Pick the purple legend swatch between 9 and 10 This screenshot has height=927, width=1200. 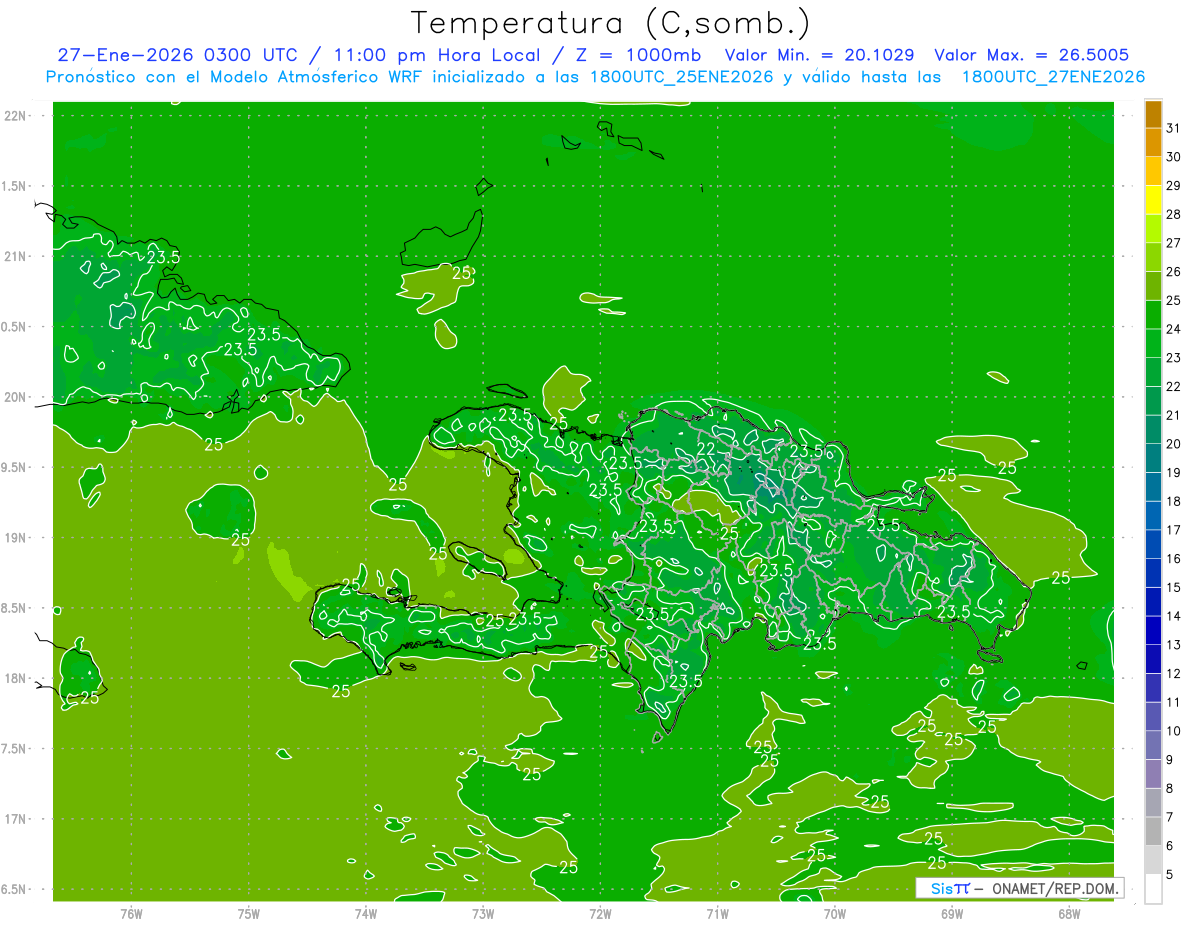point(1154,746)
